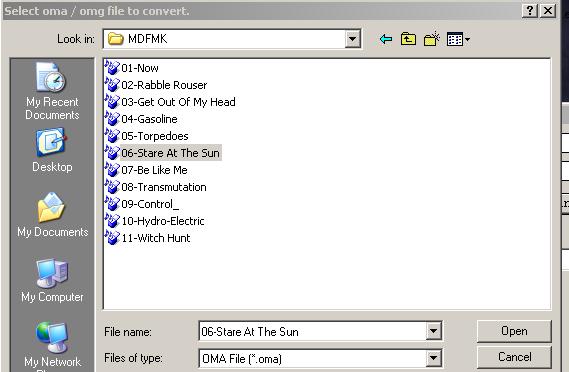
Task: Click the question mark help button
Action: pyautogui.click(x=530, y=11)
